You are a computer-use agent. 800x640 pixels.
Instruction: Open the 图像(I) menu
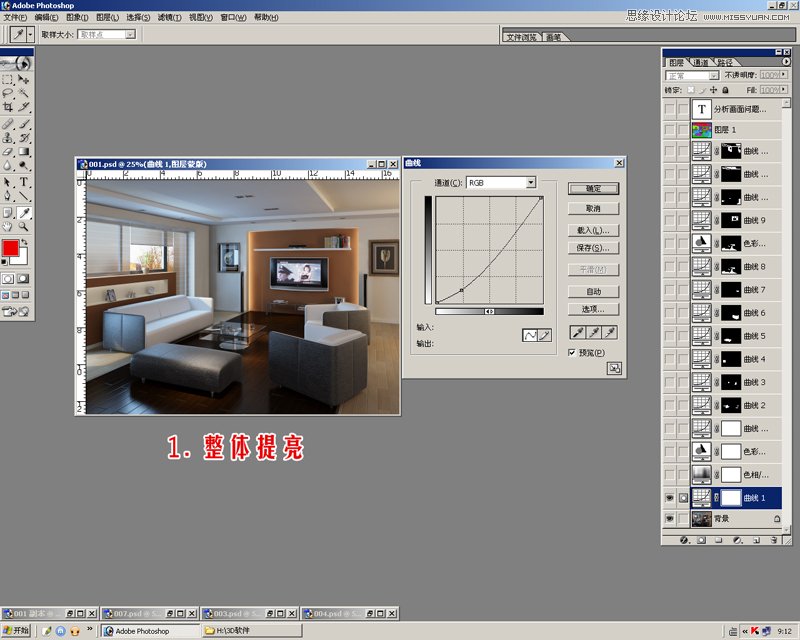pos(77,17)
